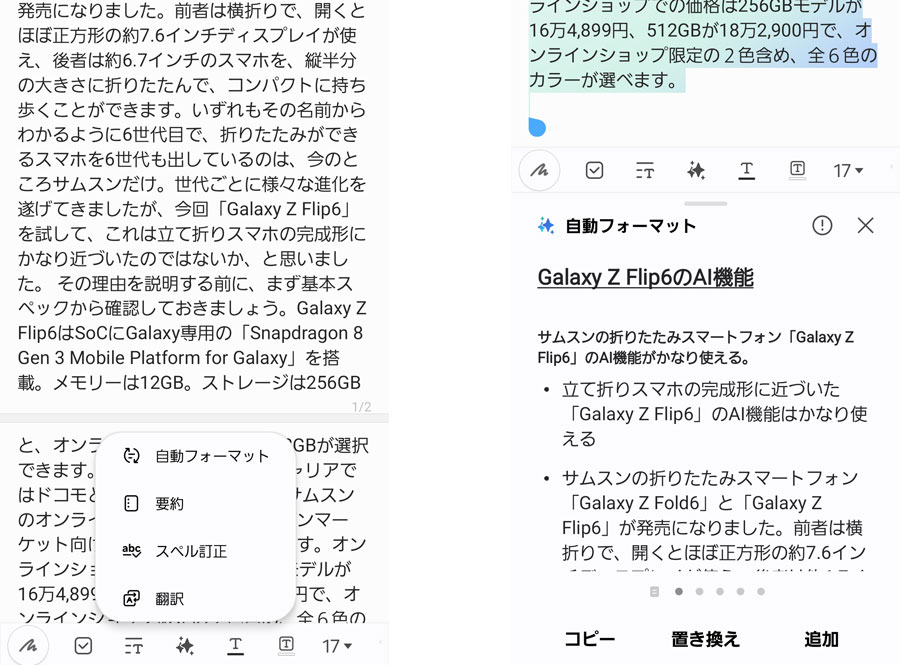The width and height of the screenshot is (900, 665).
Task: Tap the handwriting pen icon in right screen toolbar
Action: 539,170
